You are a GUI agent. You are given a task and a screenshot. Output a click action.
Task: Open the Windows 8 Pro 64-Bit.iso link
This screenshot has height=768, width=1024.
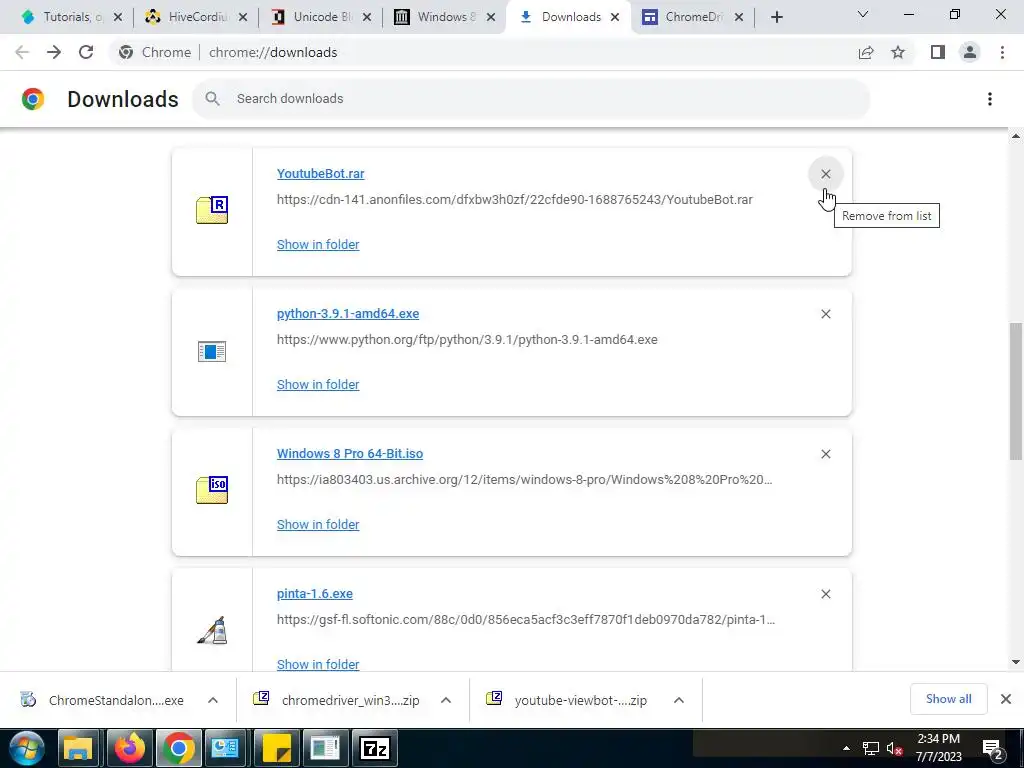(350, 453)
